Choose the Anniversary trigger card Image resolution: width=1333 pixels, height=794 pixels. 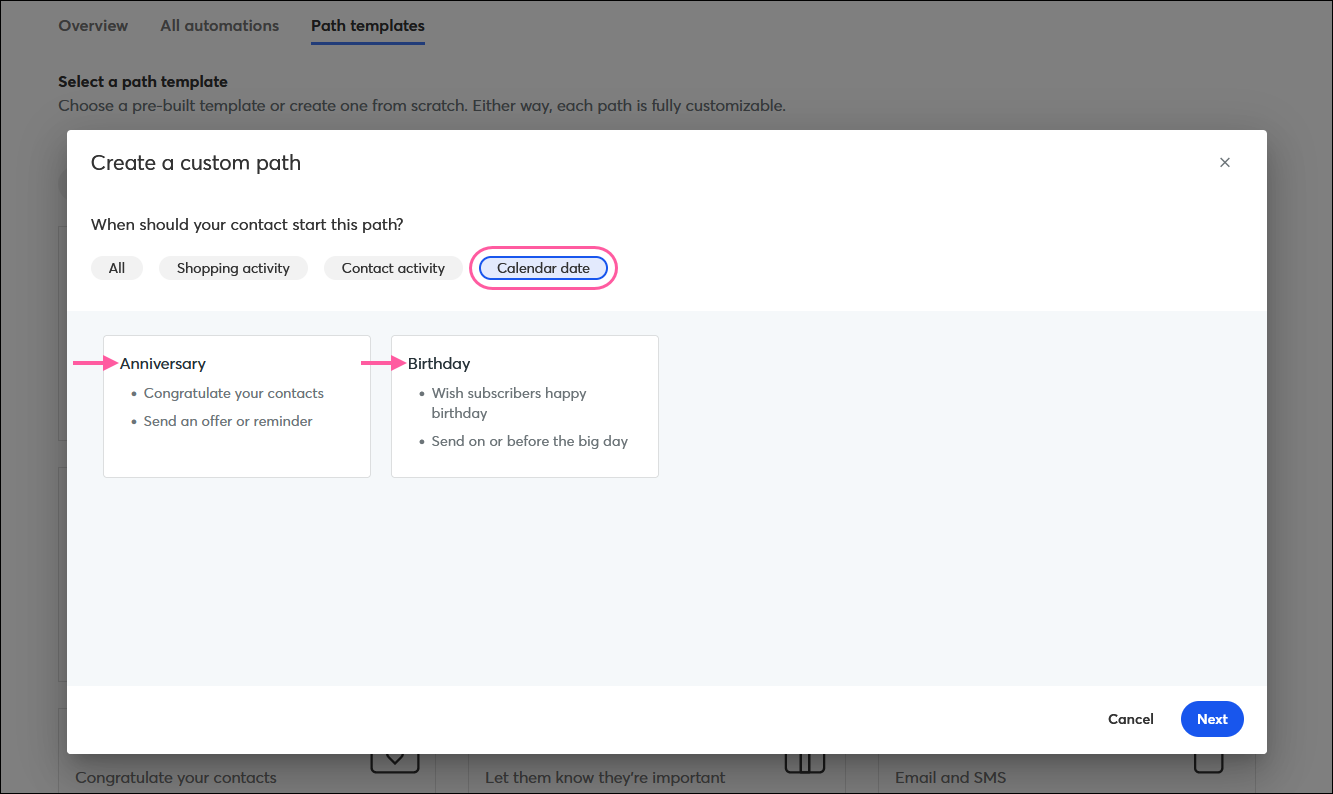click(237, 406)
